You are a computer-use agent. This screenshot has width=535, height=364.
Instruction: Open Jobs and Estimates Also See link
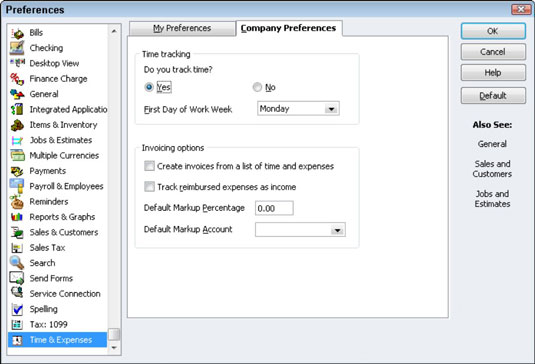(x=492, y=199)
